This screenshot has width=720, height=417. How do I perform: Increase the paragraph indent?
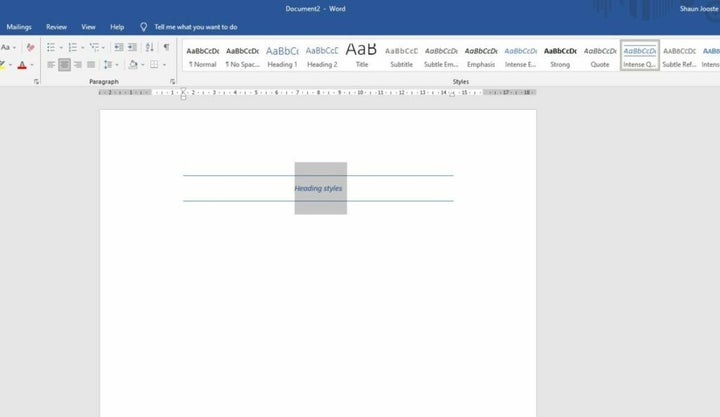point(133,47)
